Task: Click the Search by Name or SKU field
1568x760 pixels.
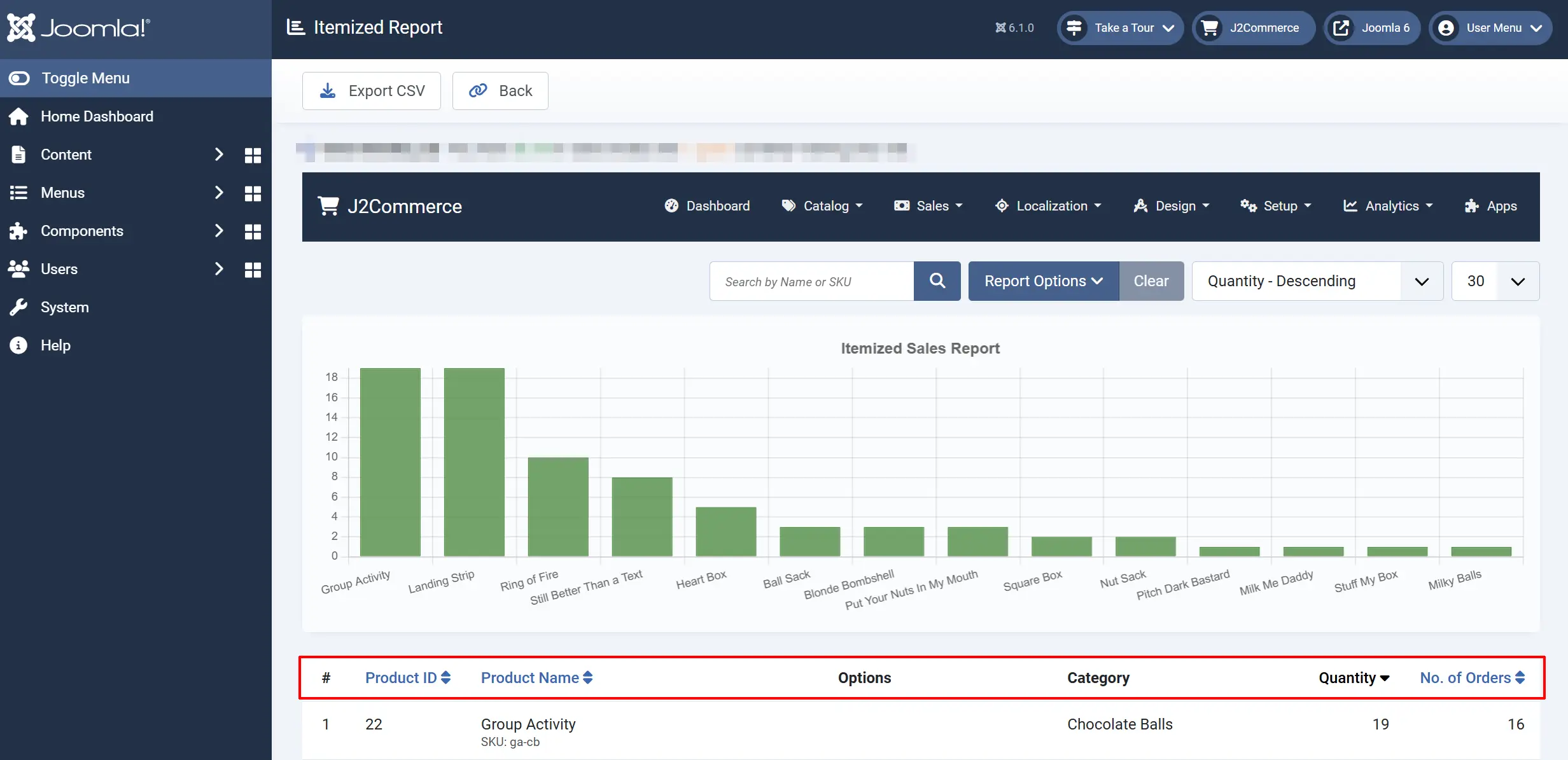Action: [x=812, y=281]
